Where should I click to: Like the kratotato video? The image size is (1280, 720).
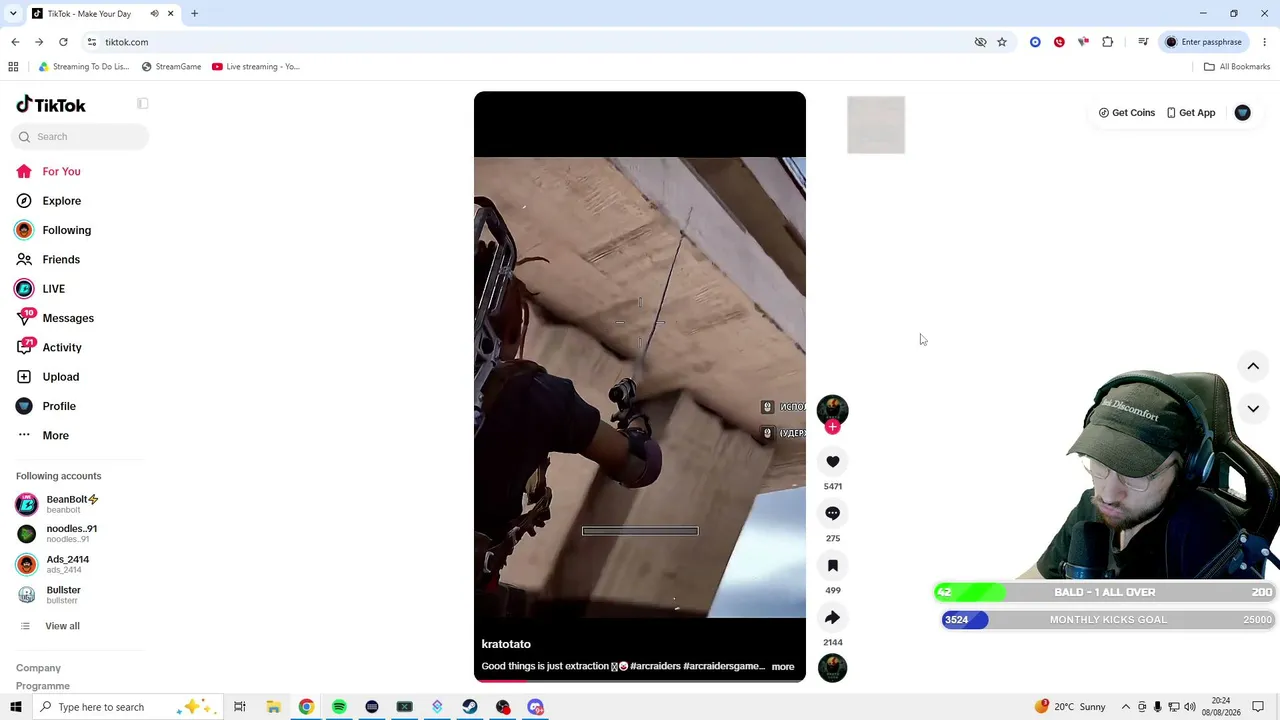[832, 461]
